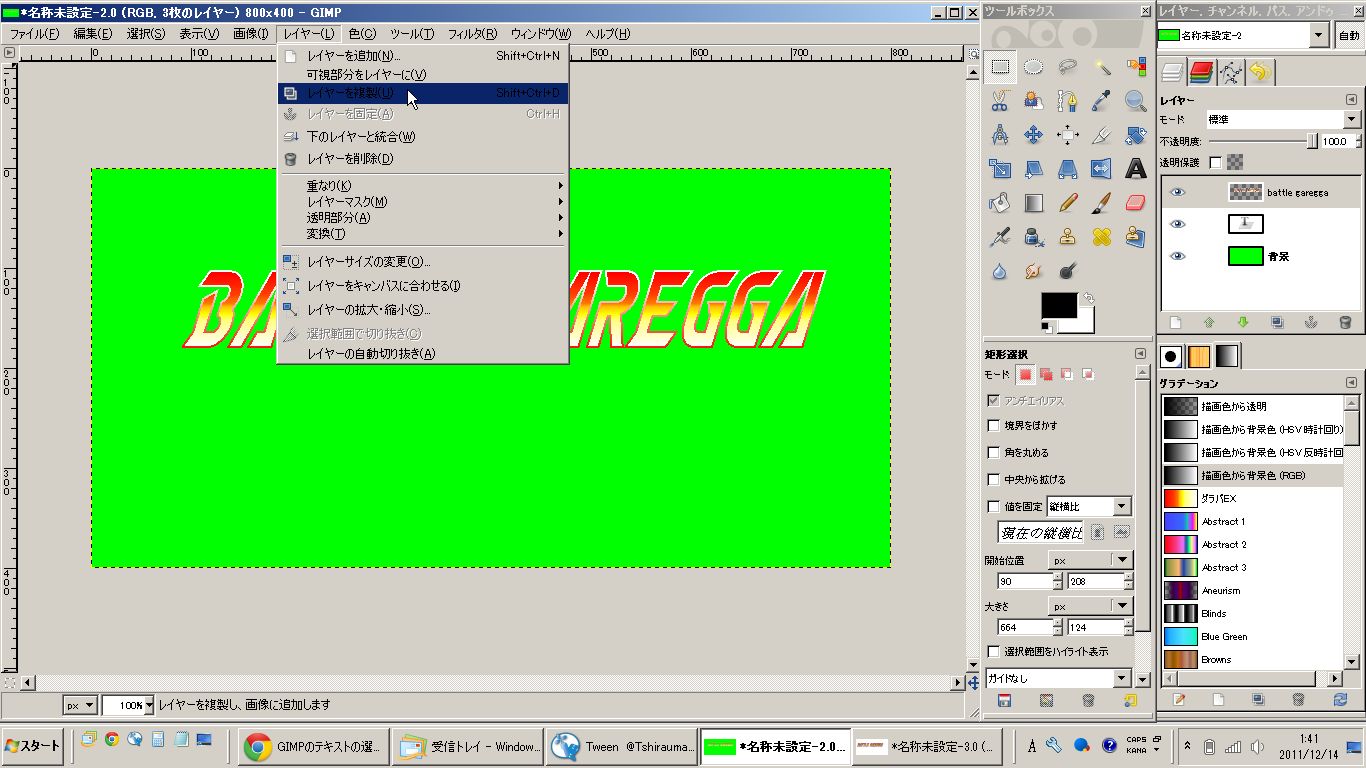The width and height of the screenshot is (1366, 768).
Task: Select the Text tool
Action: coord(1135,169)
